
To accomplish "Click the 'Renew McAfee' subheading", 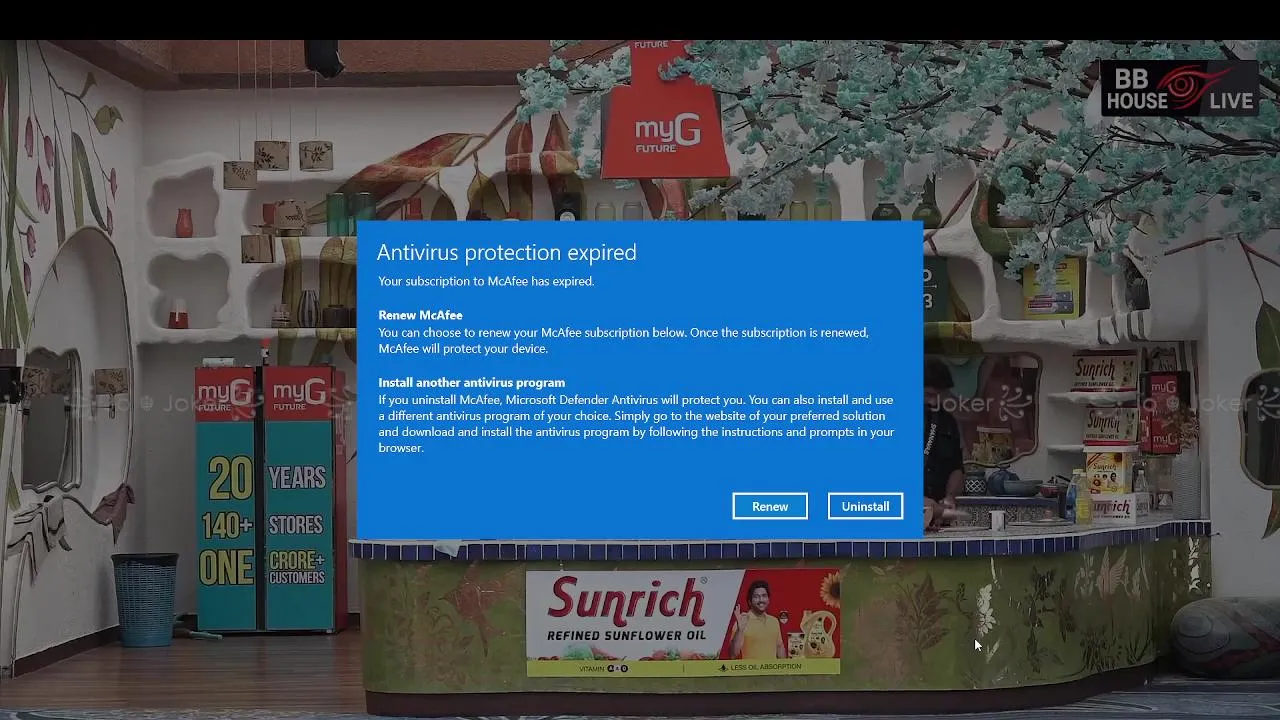I will [x=420, y=315].
